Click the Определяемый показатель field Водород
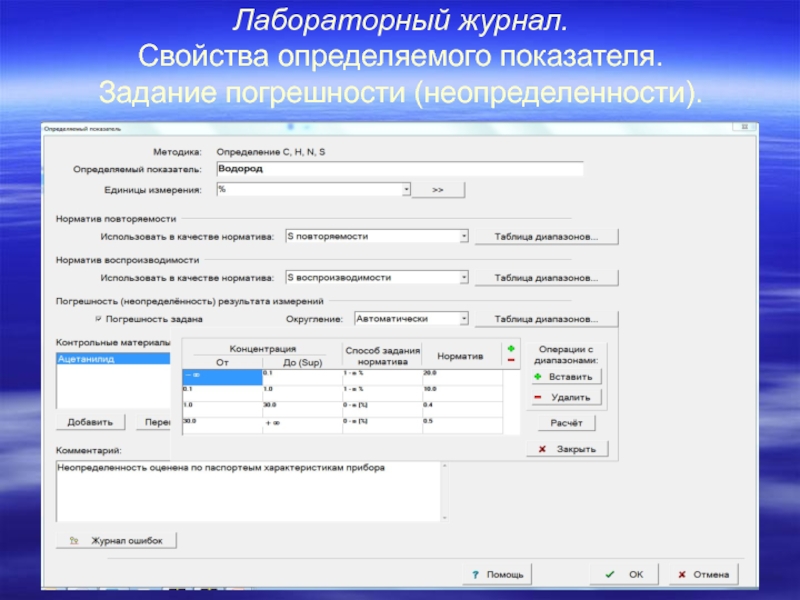The width and height of the screenshot is (800, 600). (x=398, y=169)
